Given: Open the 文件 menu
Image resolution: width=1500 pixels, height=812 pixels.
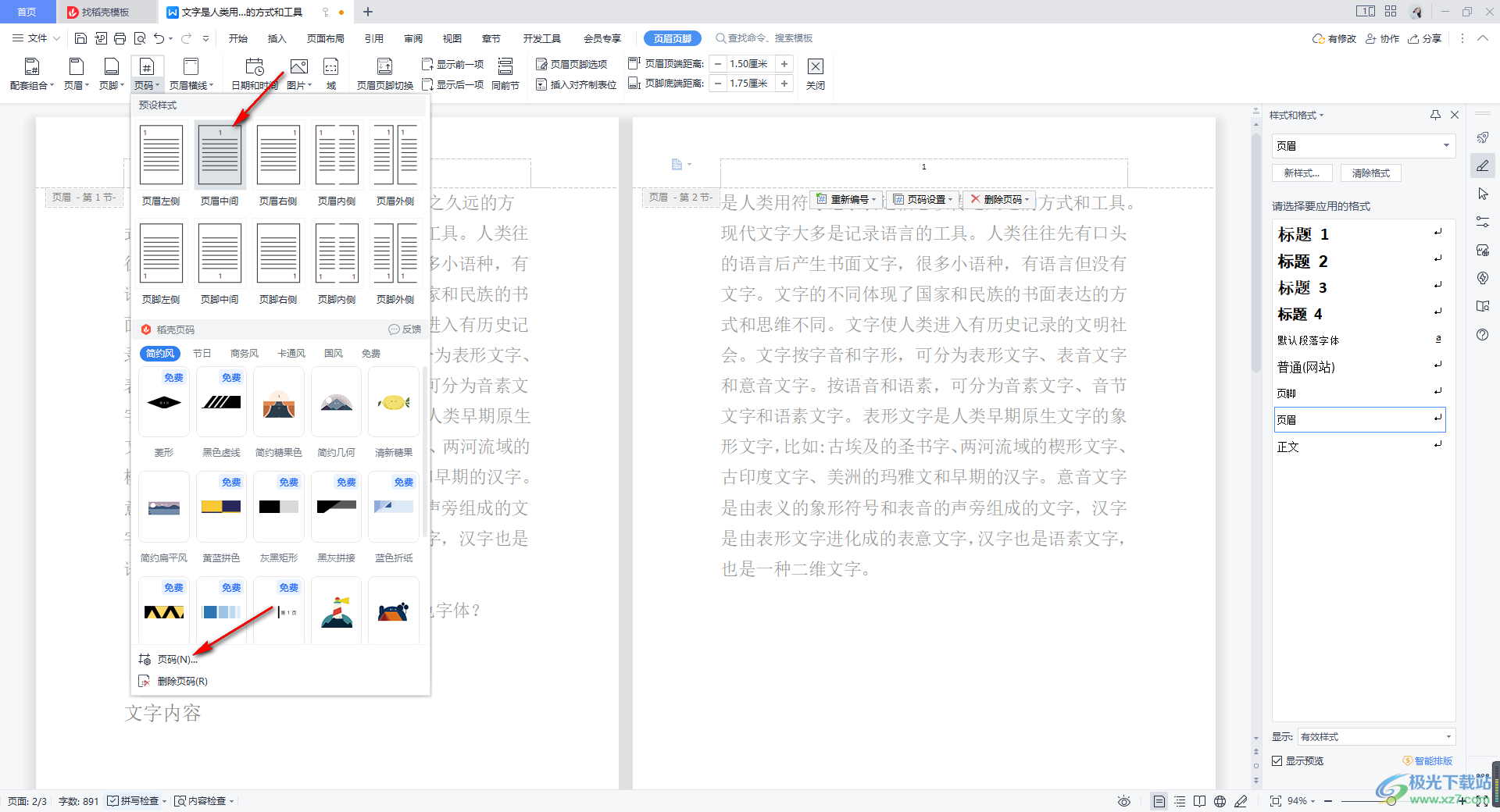Looking at the screenshot, I should (x=36, y=38).
